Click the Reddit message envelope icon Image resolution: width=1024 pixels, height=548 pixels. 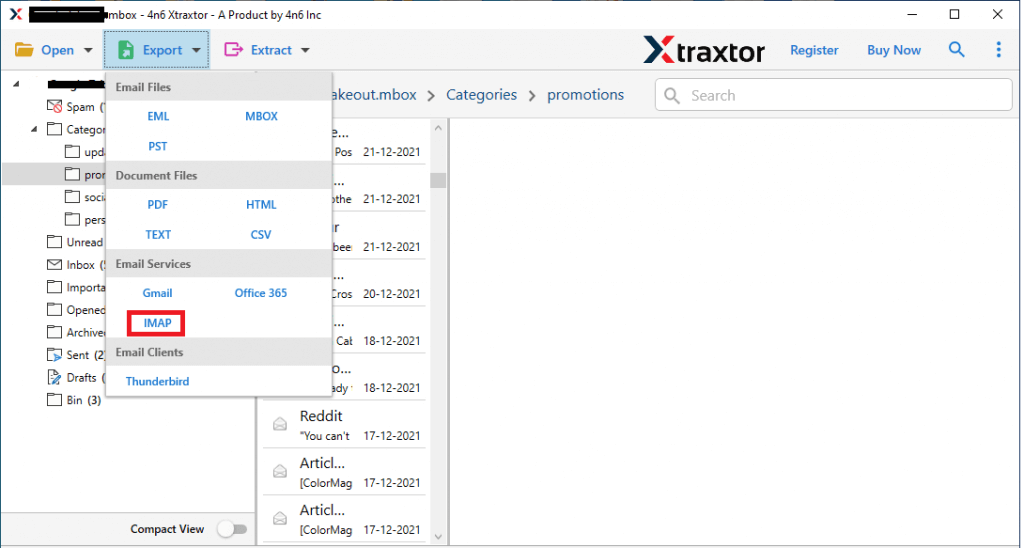pyautogui.click(x=280, y=425)
